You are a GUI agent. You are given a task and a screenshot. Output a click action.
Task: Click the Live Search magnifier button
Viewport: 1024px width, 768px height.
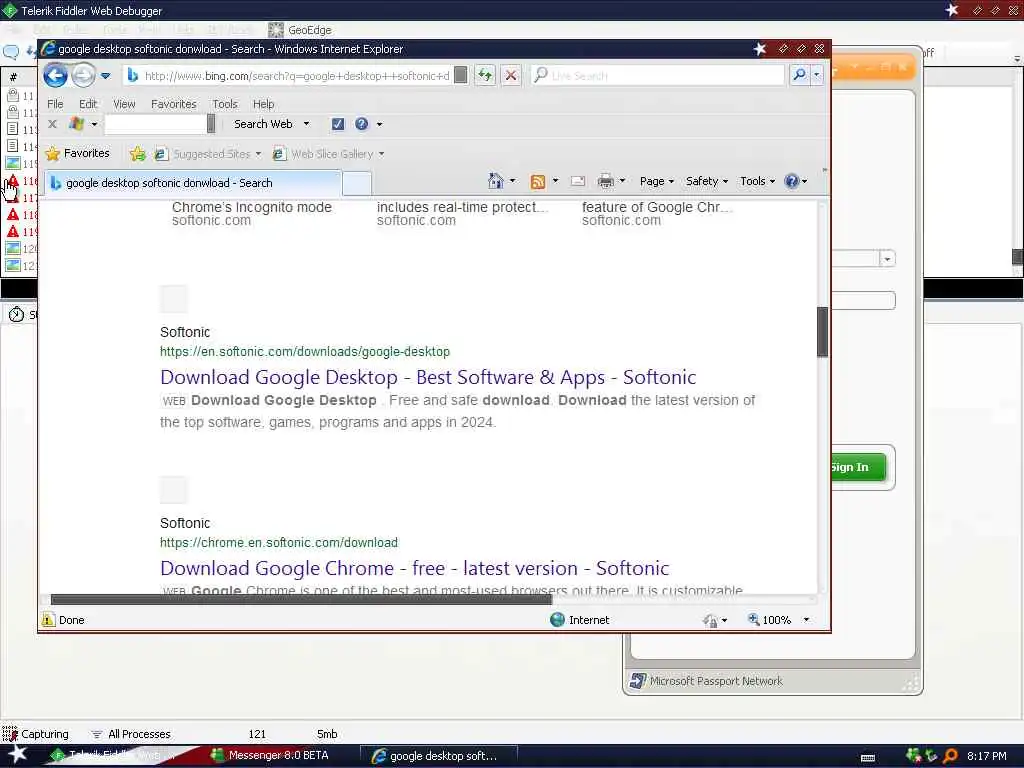click(799, 75)
